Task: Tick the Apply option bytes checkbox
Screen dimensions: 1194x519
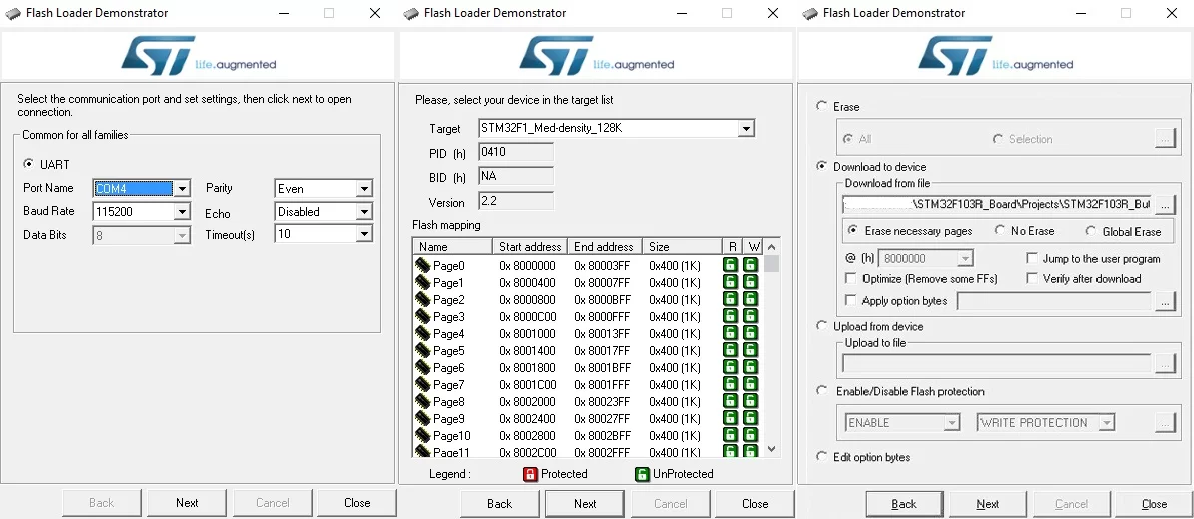Action: tap(851, 300)
